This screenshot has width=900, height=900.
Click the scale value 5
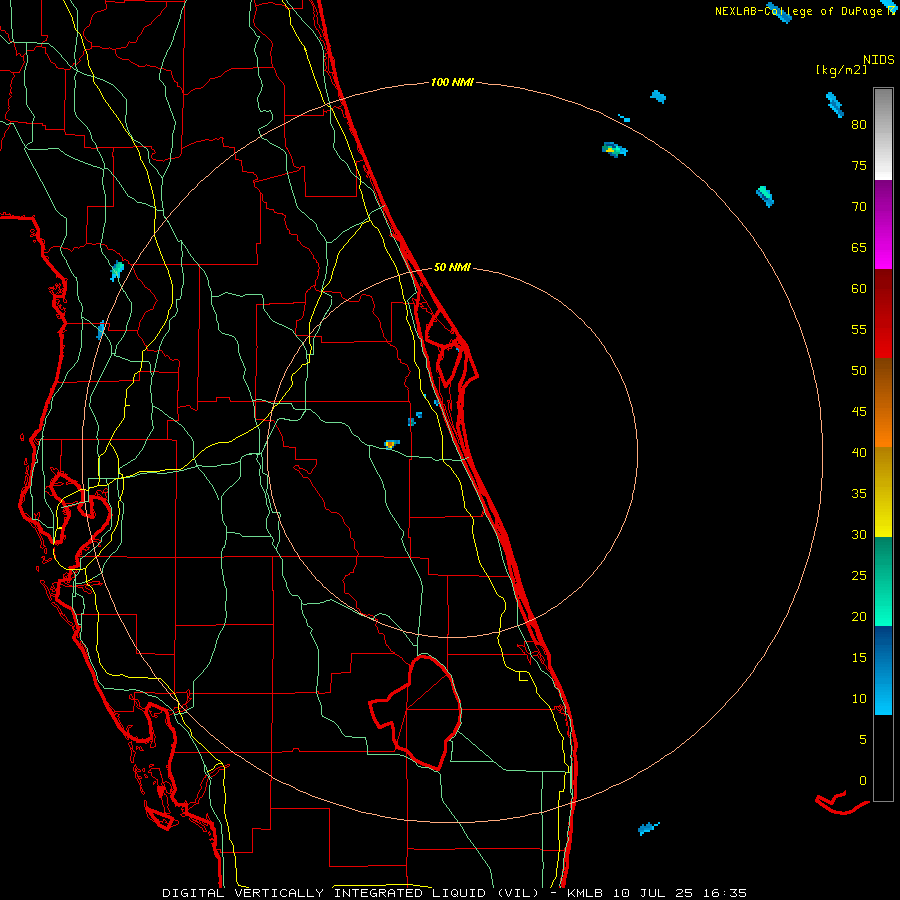pos(863,740)
